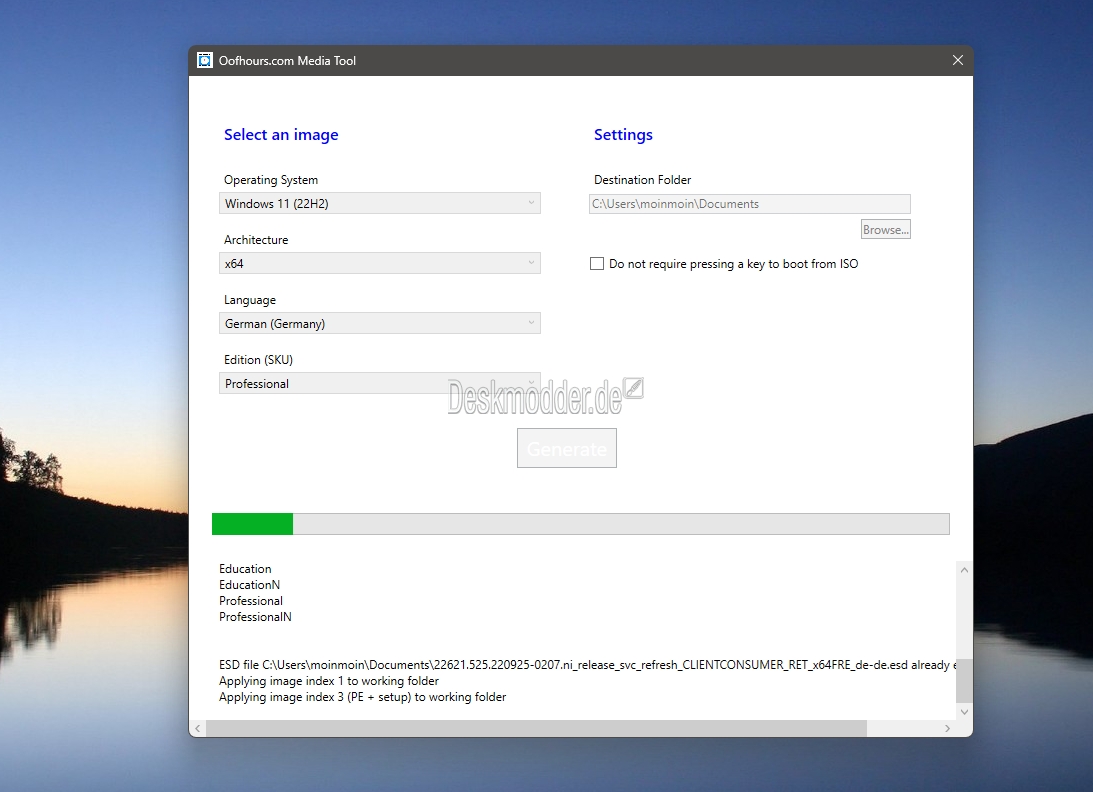Click the 'Edition (SKU)' label
The image size is (1093, 792).
pos(259,360)
